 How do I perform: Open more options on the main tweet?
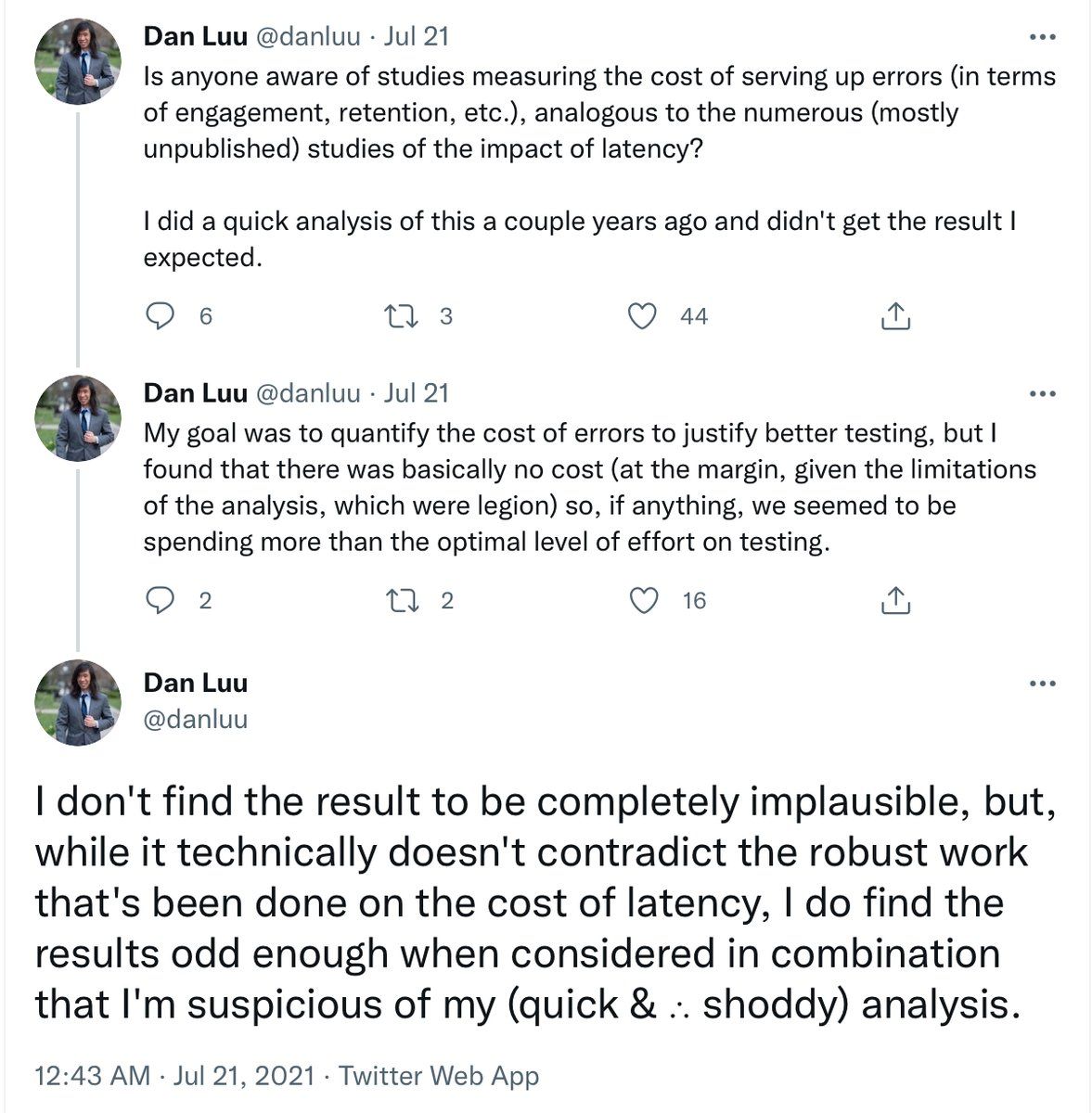(x=1043, y=684)
